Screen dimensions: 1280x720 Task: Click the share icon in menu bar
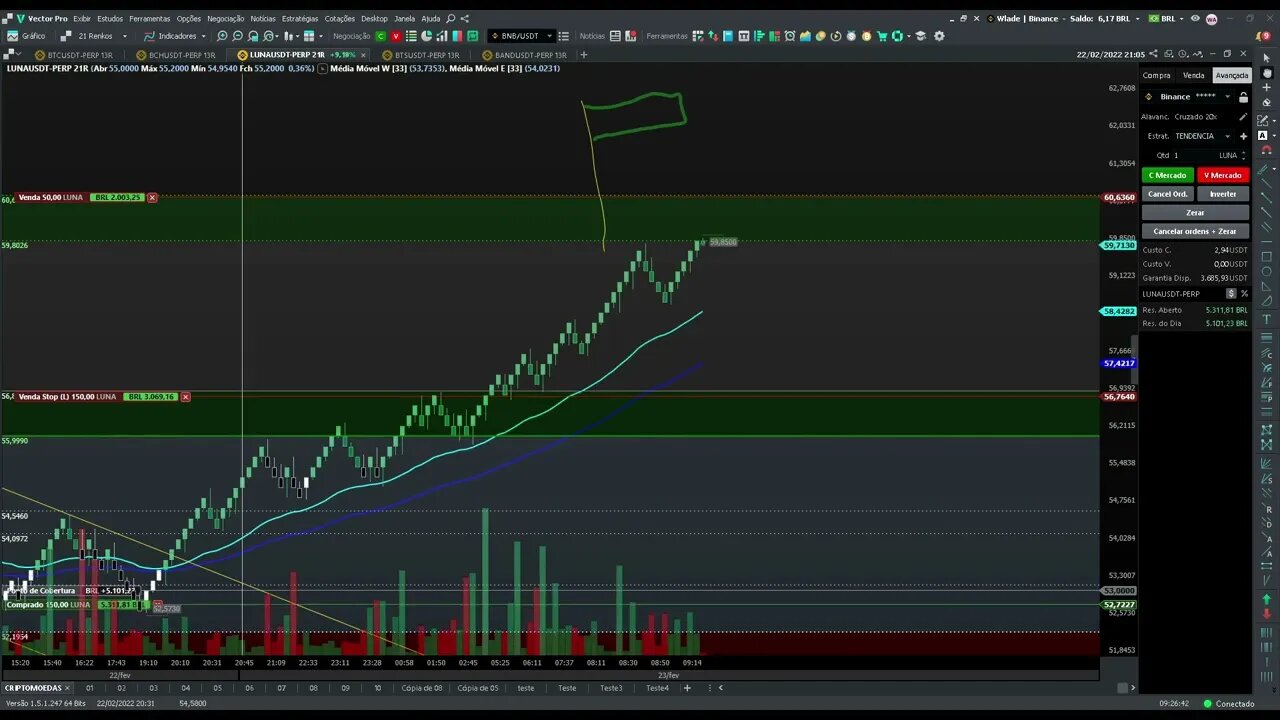(465, 18)
